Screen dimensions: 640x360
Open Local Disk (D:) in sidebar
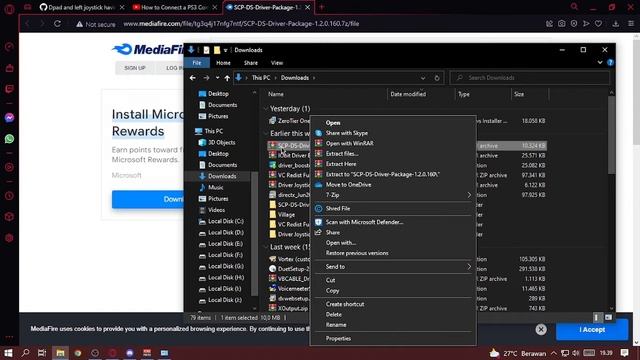(x=226, y=233)
